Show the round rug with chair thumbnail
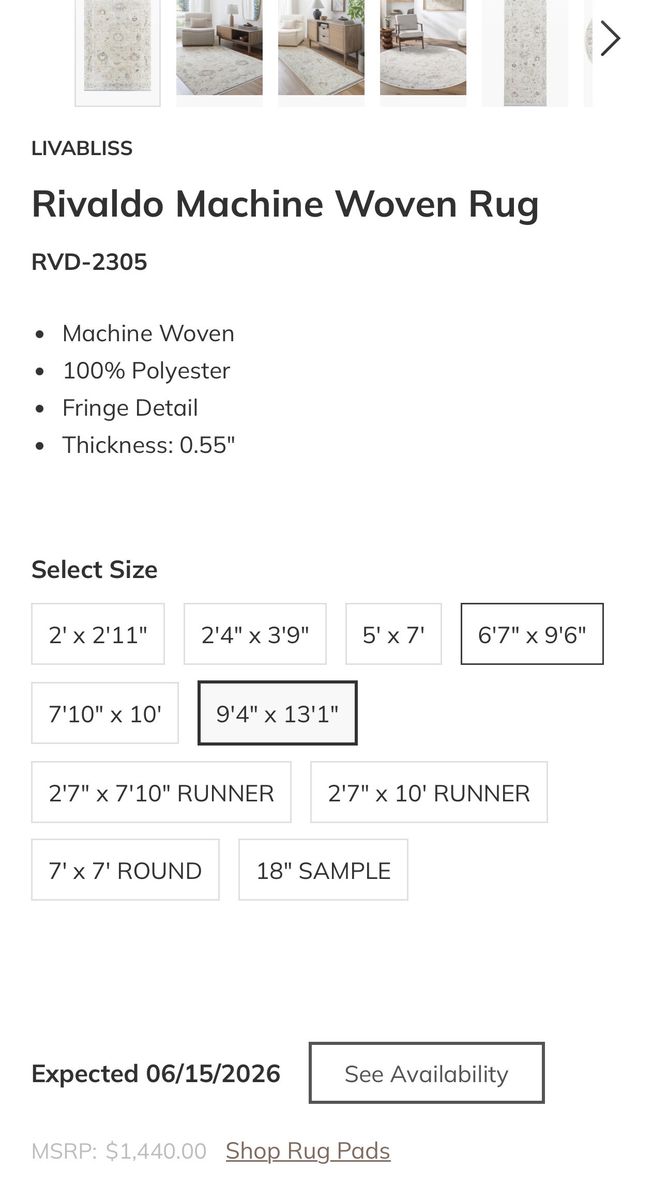This screenshot has height=1200, width=667. coord(423,48)
